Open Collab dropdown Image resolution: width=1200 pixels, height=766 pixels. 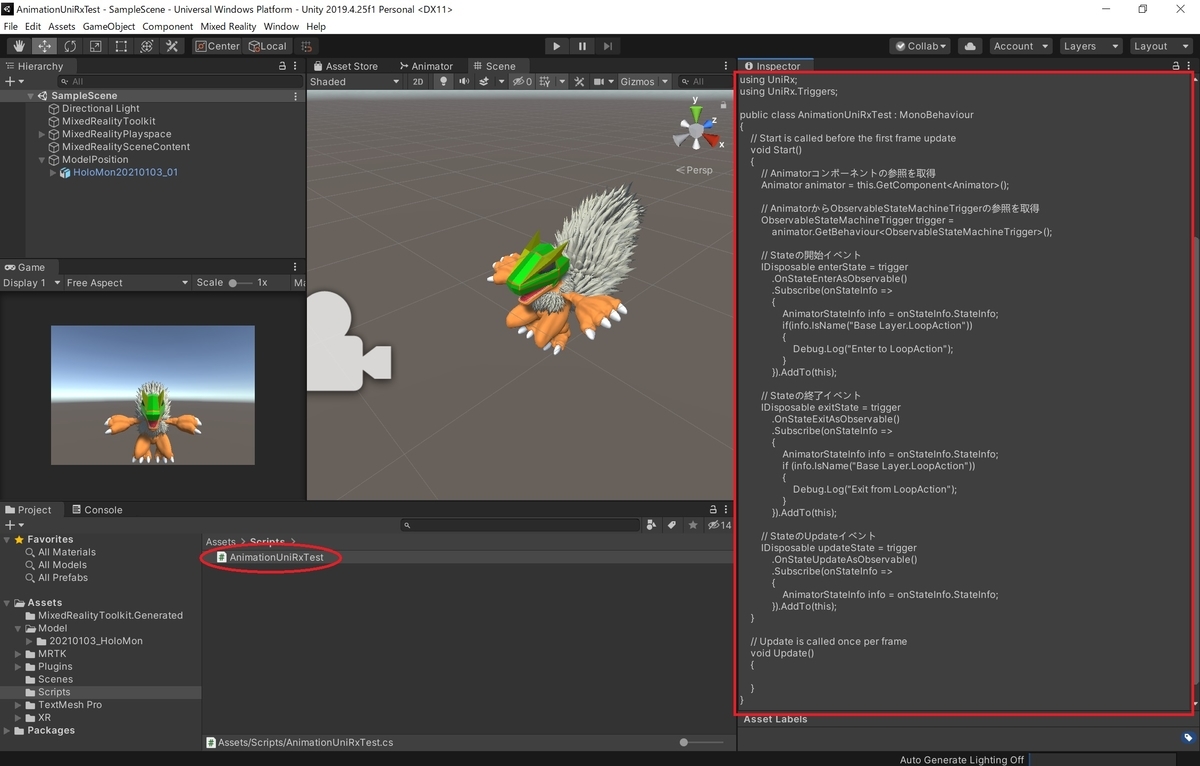(920, 46)
